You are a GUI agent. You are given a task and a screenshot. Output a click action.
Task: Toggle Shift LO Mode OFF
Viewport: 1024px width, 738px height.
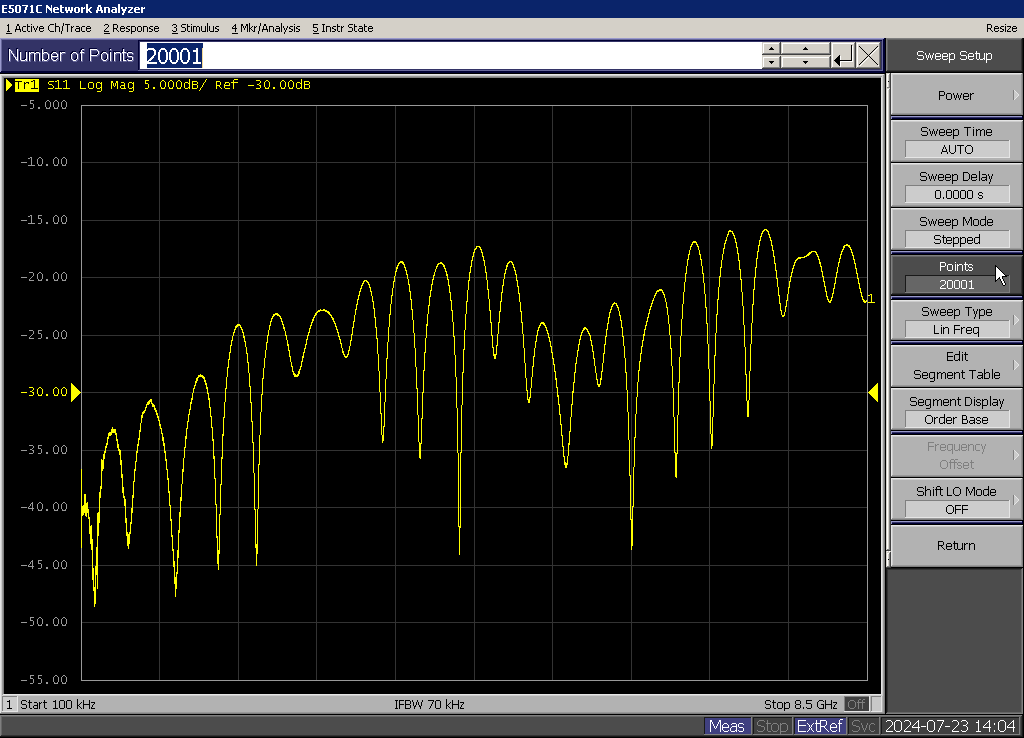coord(956,500)
